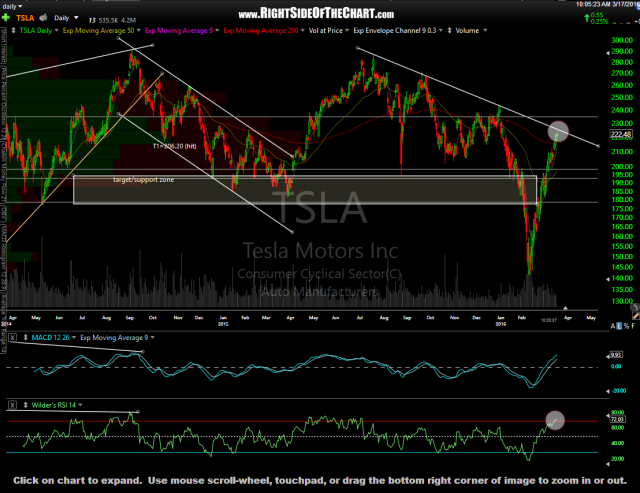The height and width of the screenshot is (493, 640).
Task: Click the reorder arrows beside Wilder's RSI 14
Action: tap(25, 405)
